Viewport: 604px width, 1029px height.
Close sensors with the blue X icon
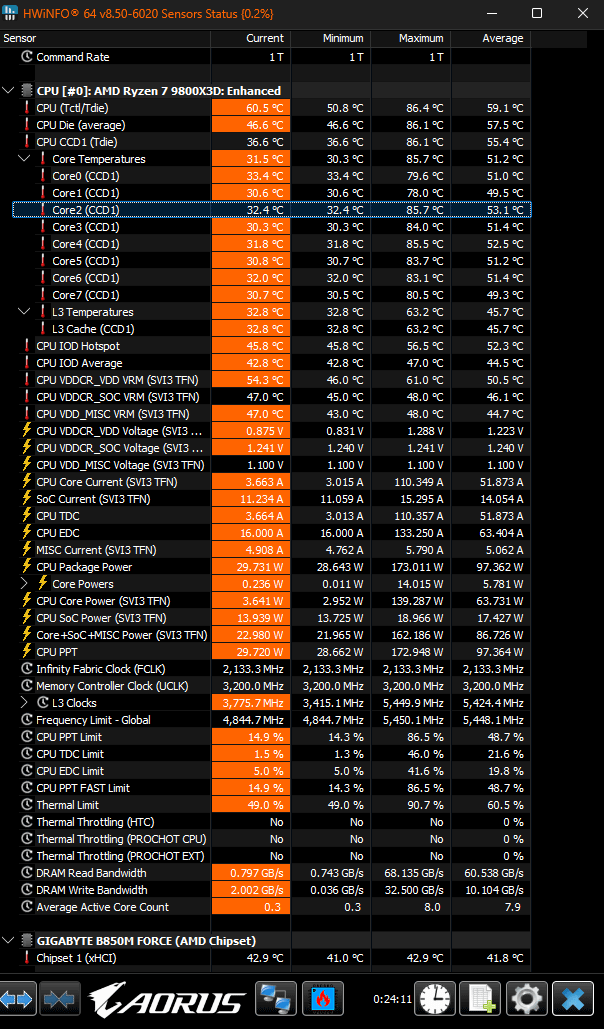[573, 999]
